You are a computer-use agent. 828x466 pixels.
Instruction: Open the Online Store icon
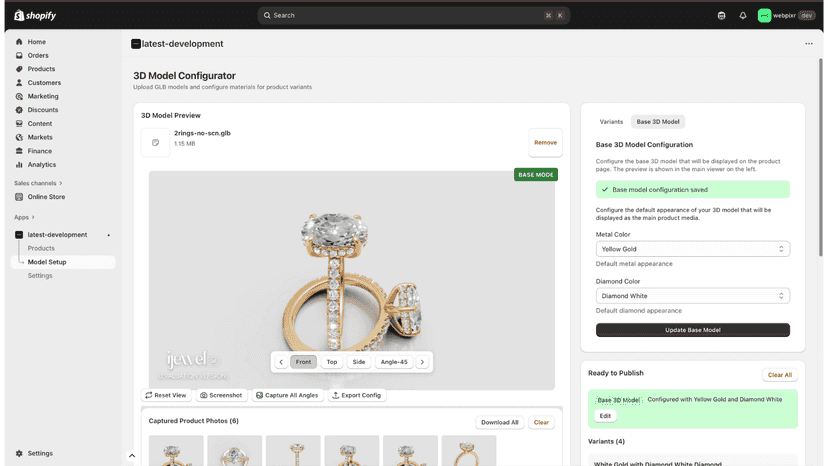[x=19, y=197]
